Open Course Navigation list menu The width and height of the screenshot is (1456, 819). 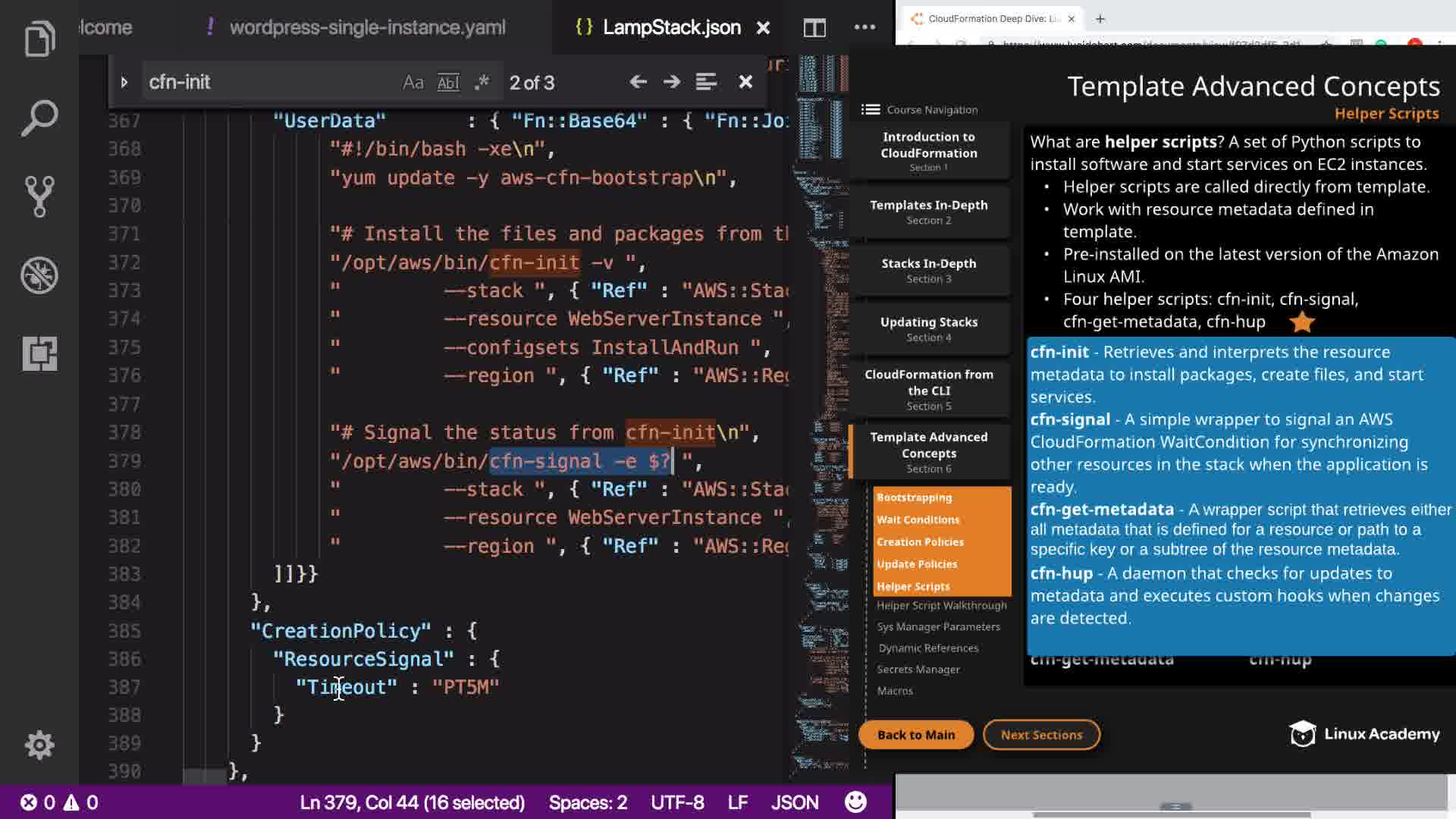[x=871, y=110]
